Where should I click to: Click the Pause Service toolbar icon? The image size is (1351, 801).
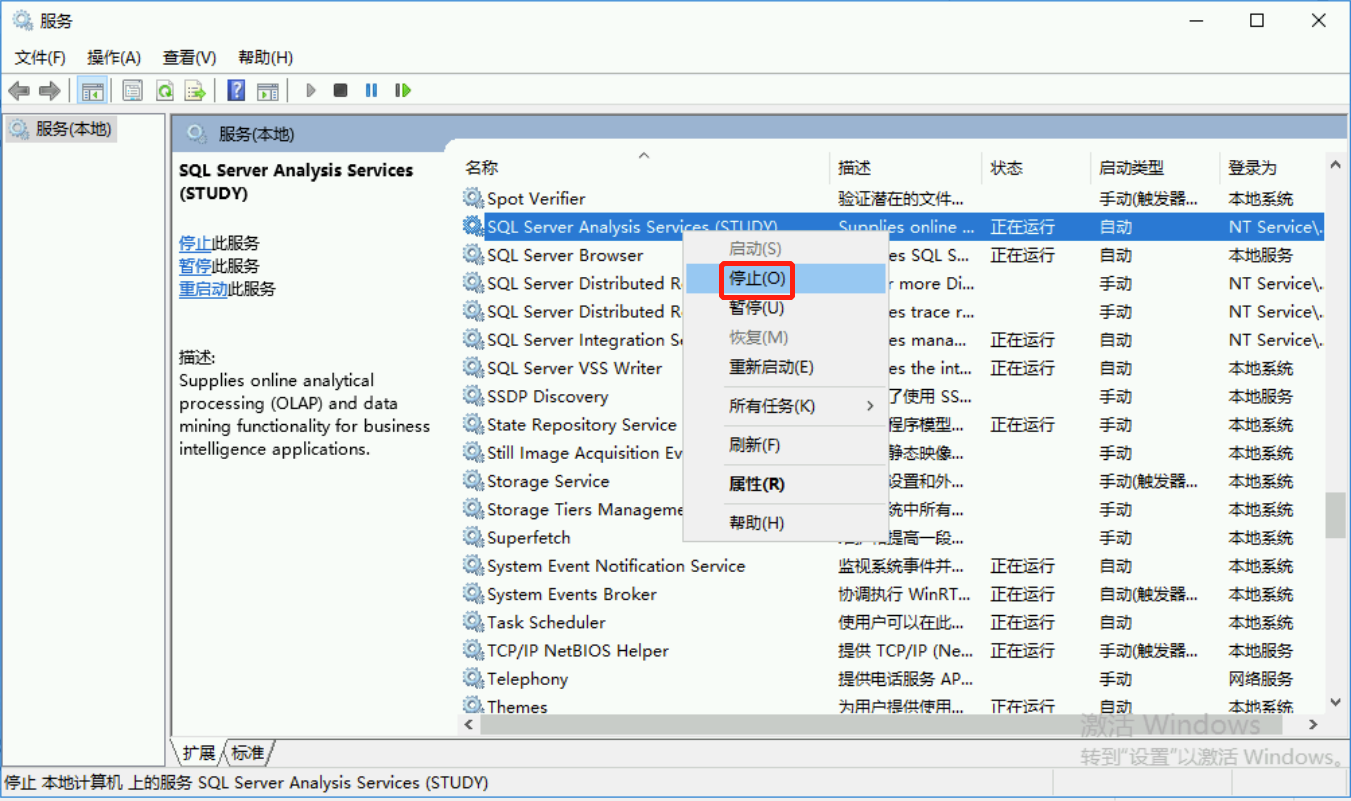click(371, 91)
